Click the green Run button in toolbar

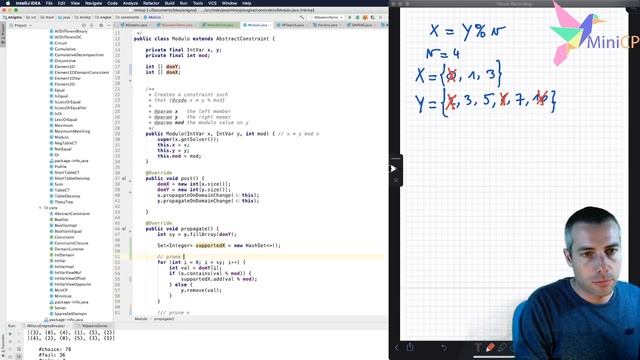[350, 18]
